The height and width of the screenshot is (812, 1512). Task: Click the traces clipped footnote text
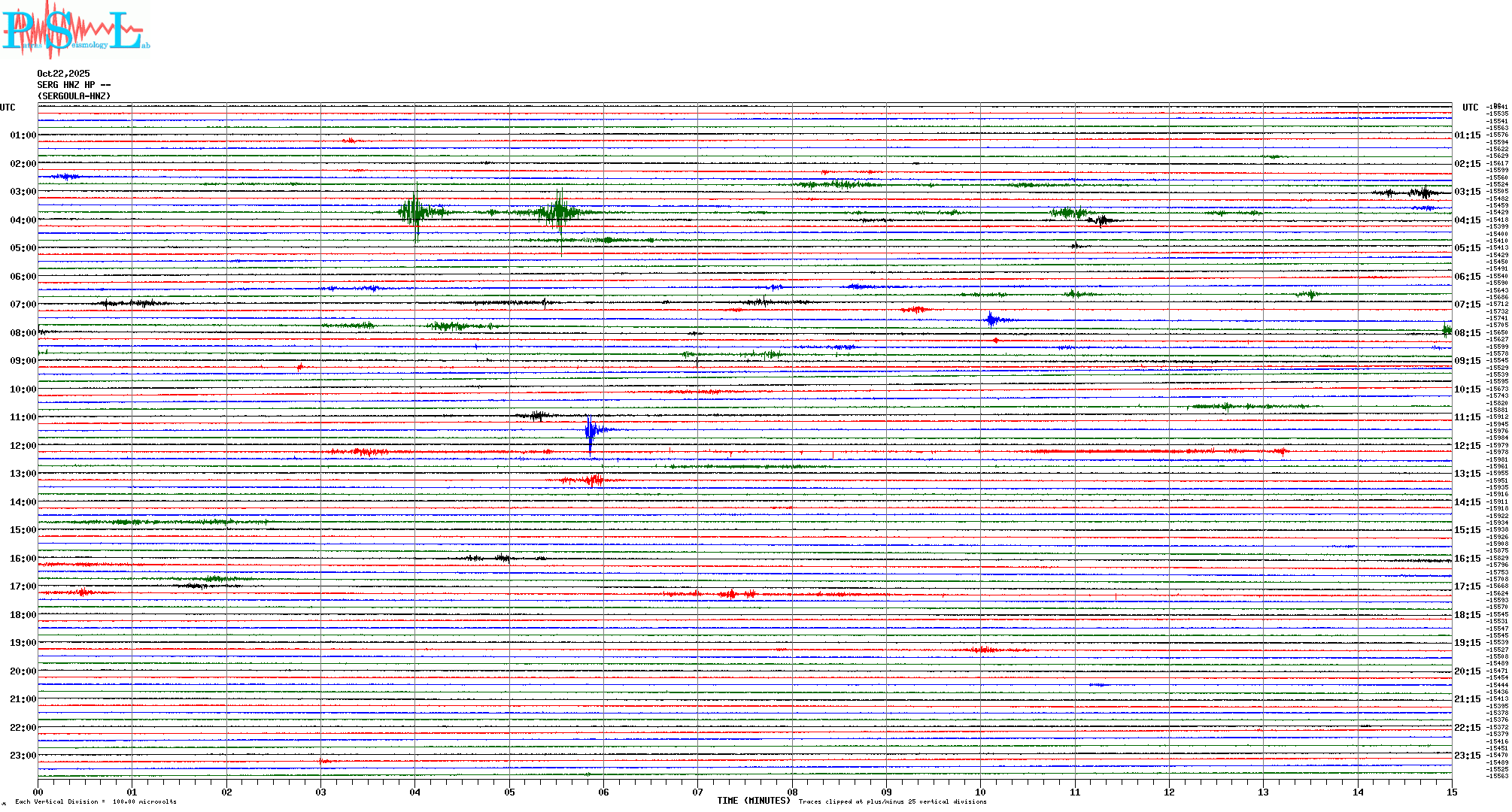coord(892,801)
